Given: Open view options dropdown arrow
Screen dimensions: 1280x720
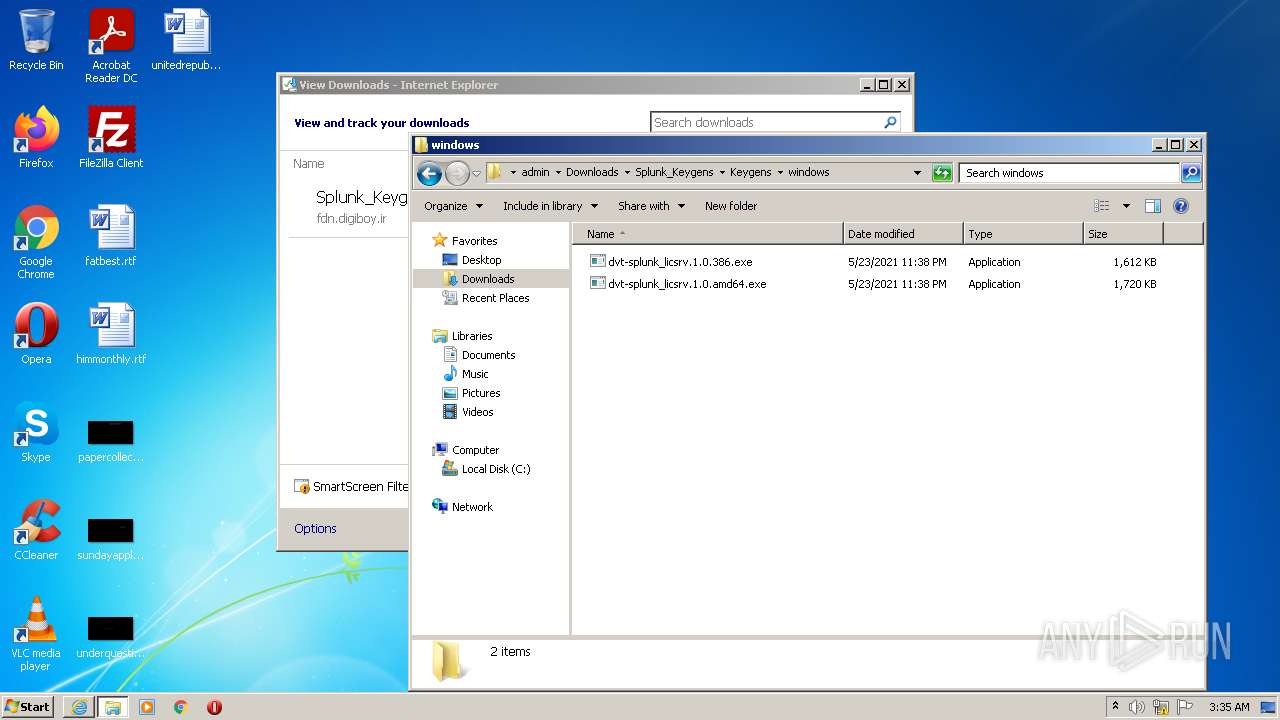Looking at the screenshot, I should tap(1126, 206).
